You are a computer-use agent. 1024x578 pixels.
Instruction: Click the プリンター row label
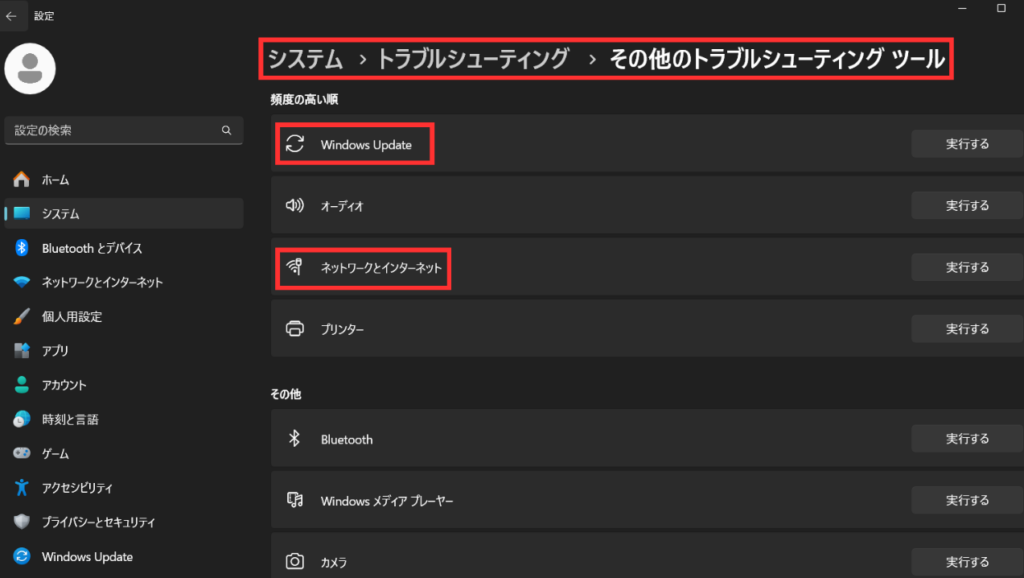point(342,329)
